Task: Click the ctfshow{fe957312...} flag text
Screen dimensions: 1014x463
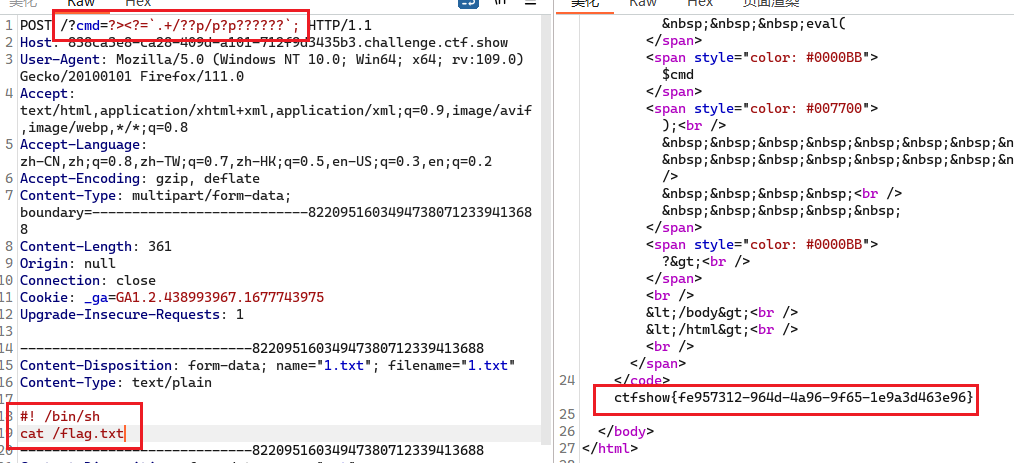Action: [793, 396]
